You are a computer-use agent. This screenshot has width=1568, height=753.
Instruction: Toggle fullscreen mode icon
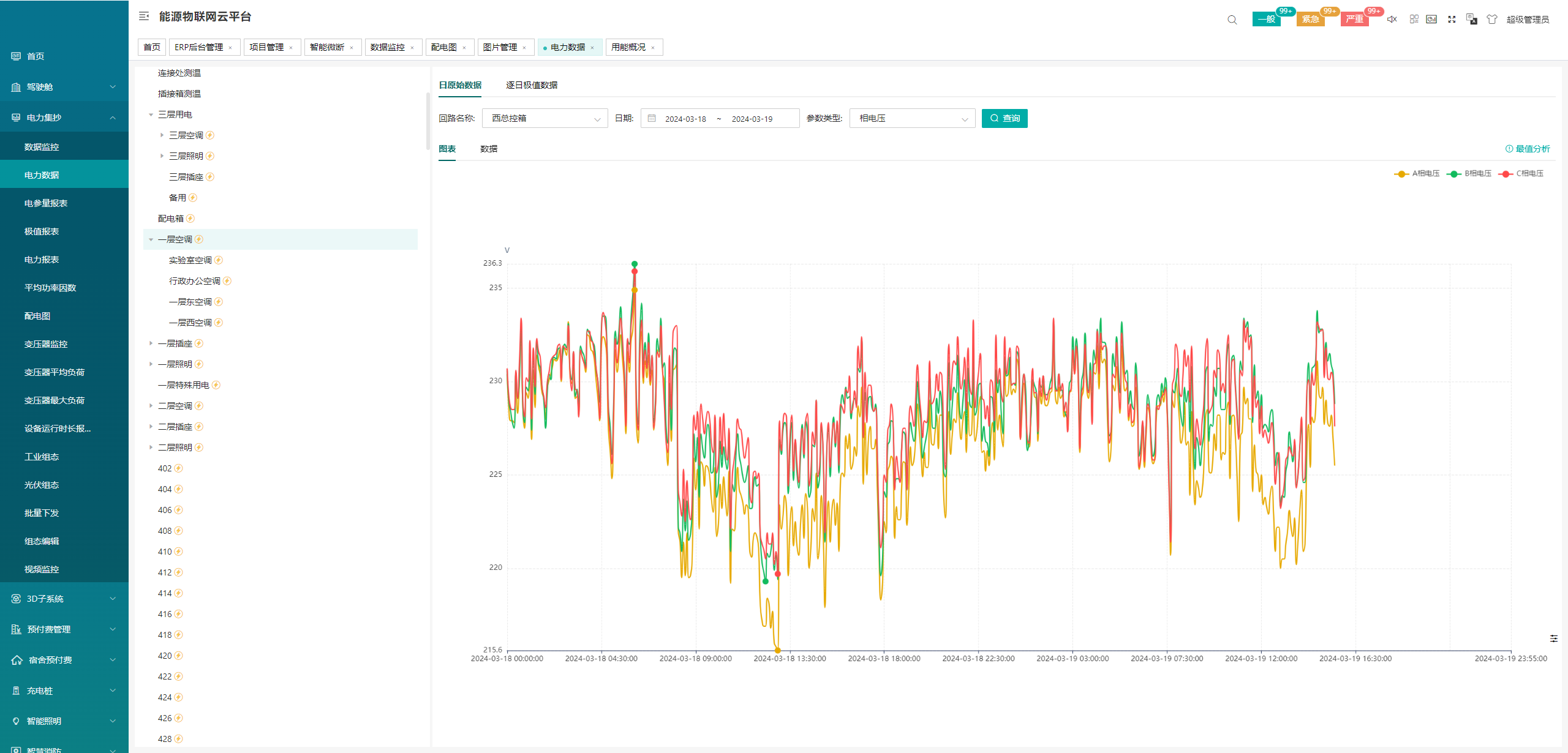click(x=1452, y=20)
